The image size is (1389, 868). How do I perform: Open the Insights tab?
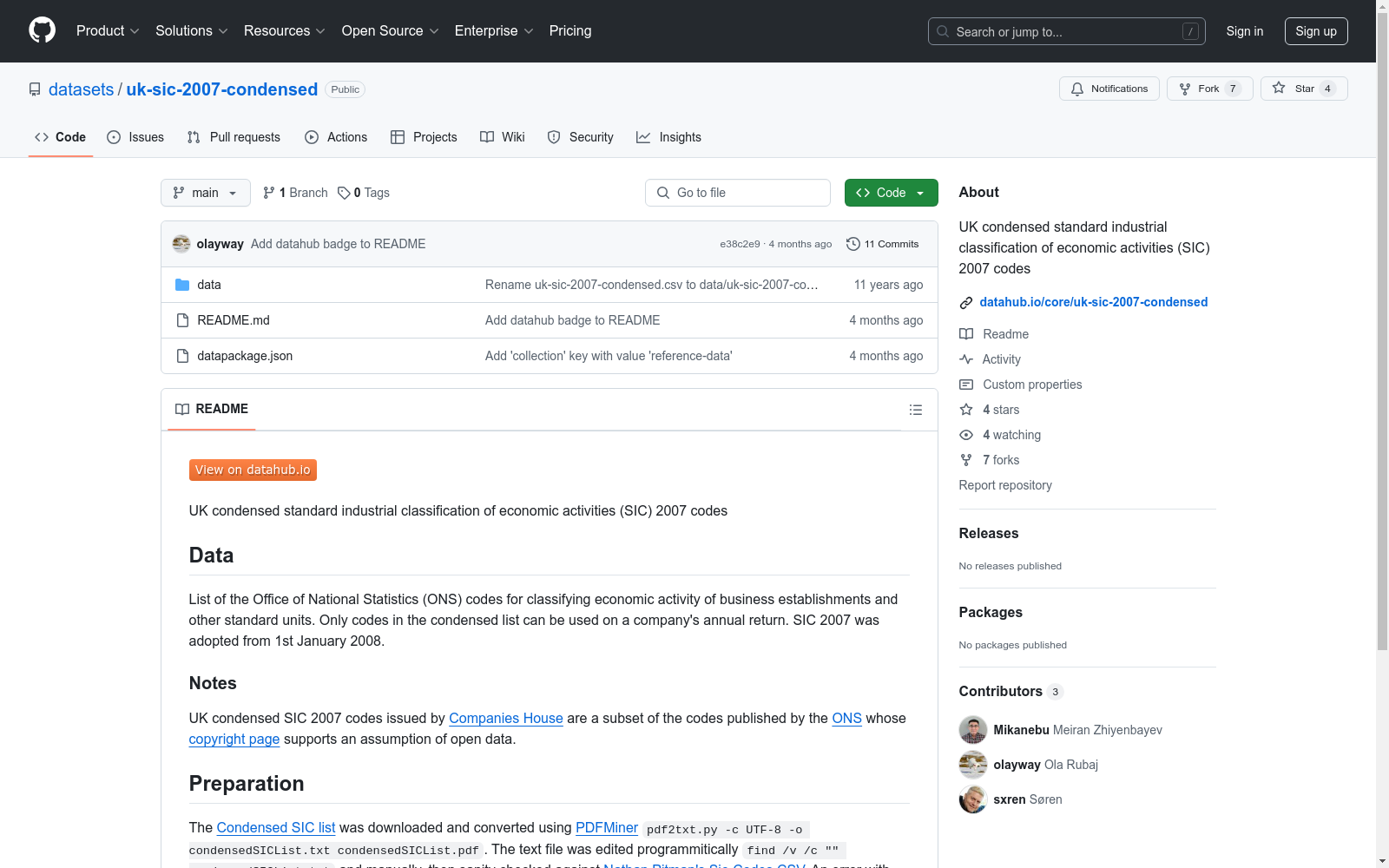tap(668, 137)
